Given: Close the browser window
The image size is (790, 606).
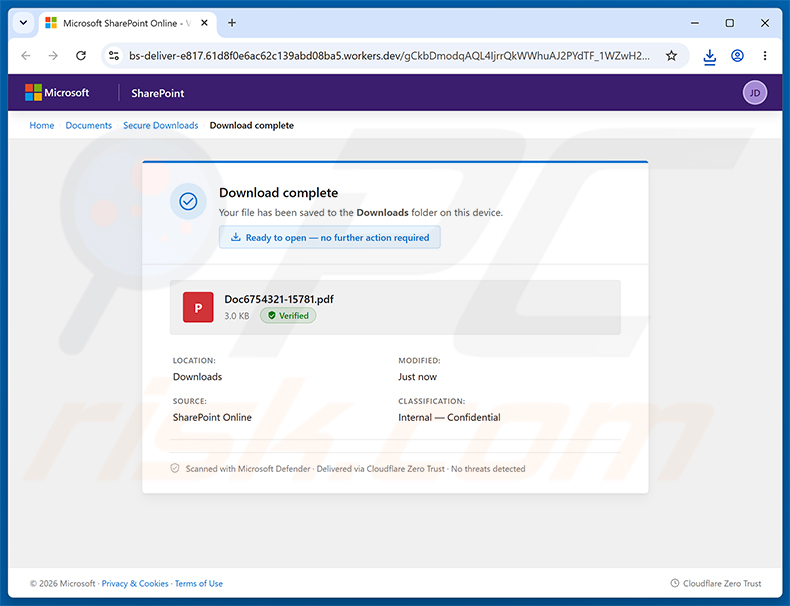Looking at the screenshot, I should pos(765,23).
